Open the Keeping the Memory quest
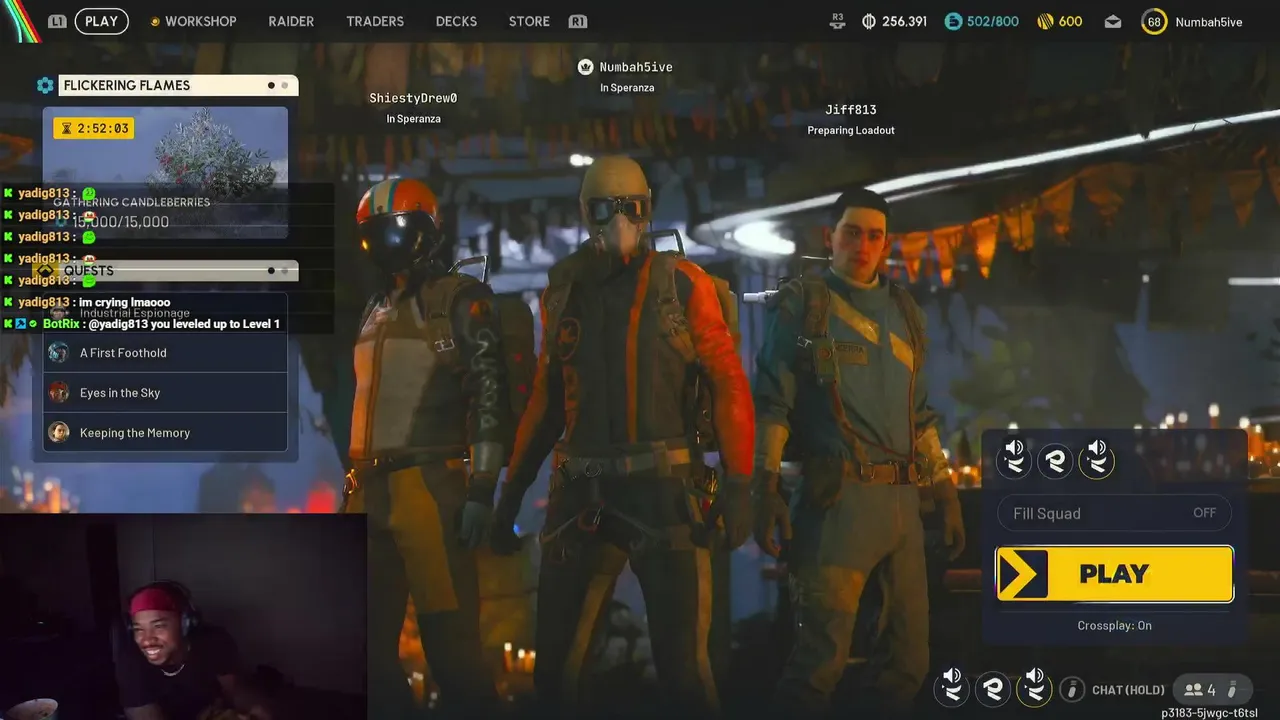1280x720 pixels. [165, 432]
